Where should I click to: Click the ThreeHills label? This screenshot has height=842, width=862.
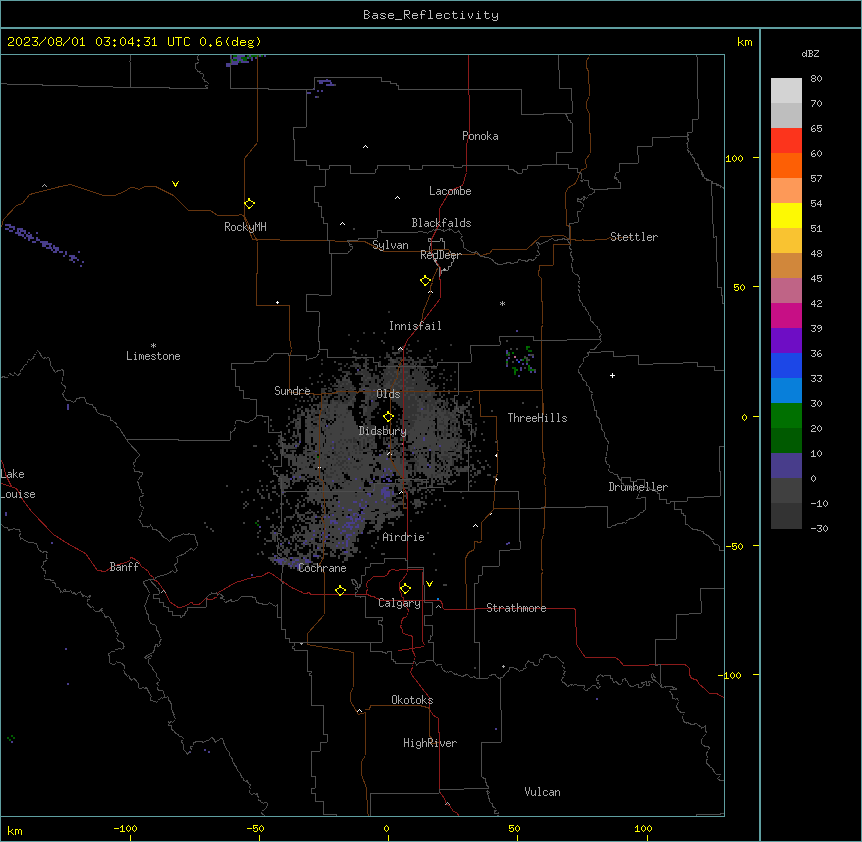click(537, 418)
